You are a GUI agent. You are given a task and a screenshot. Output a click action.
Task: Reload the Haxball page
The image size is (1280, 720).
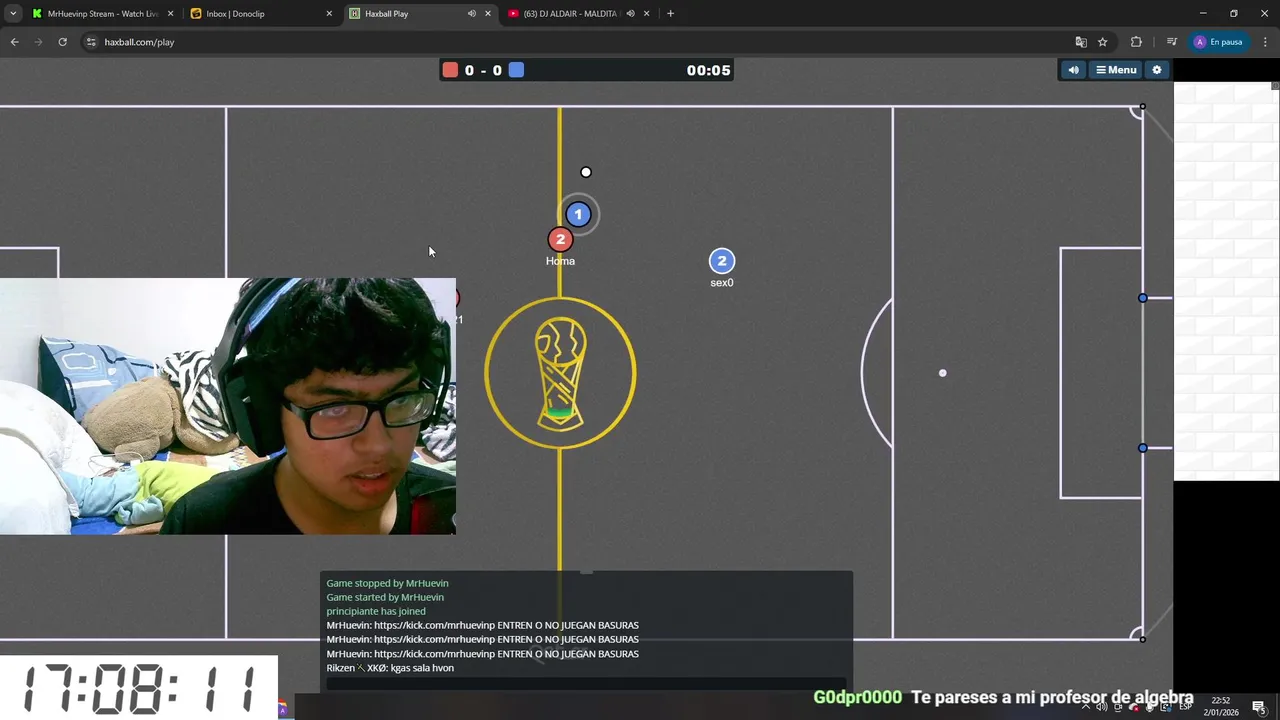[62, 42]
